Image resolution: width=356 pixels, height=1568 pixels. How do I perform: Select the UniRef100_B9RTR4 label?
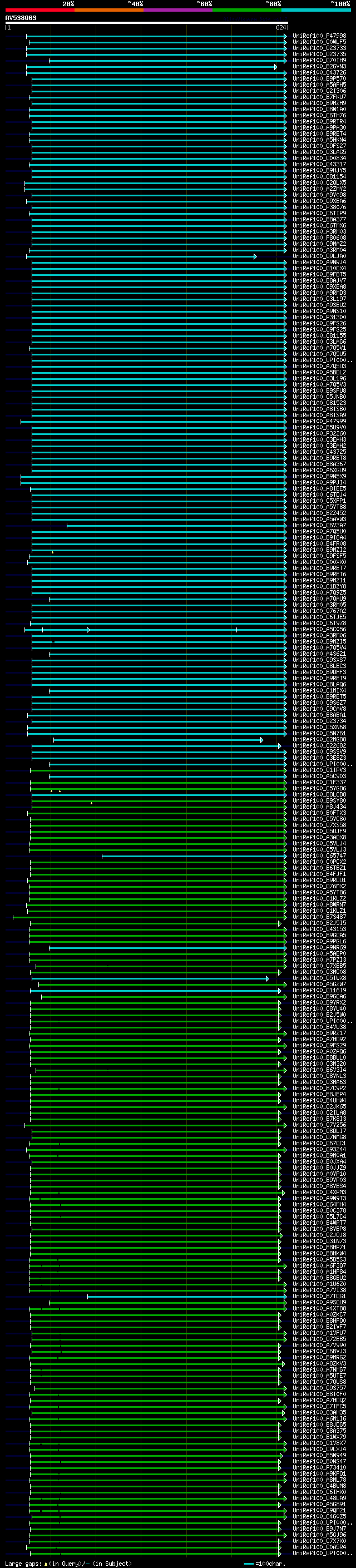coord(319,122)
